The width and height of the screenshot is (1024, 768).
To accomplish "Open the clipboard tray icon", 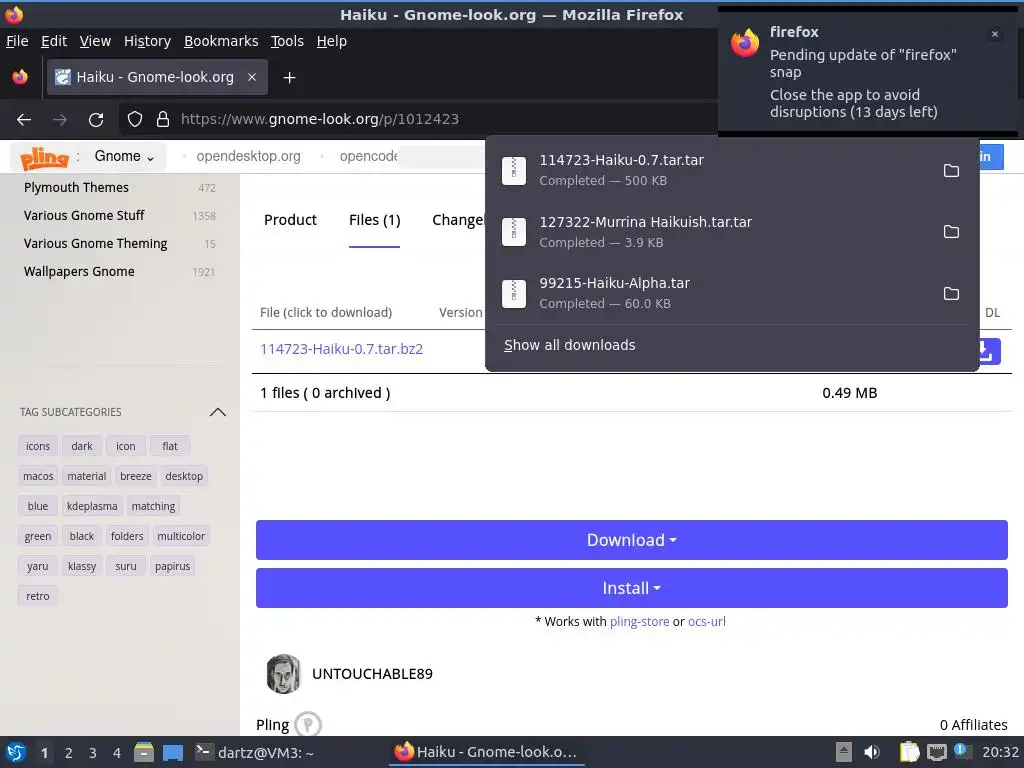I will [x=908, y=752].
